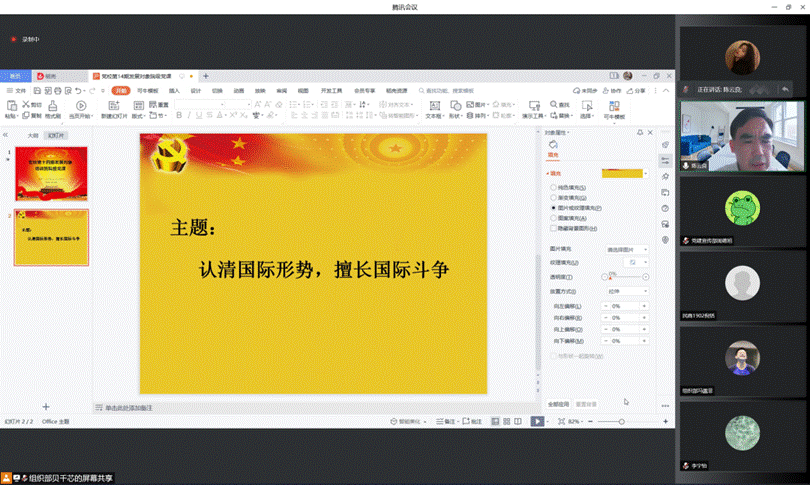Image resolution: width=810 pixels, height=485 pixels.
Task: Click the Cut (剪切) scissors icon
Action: pos(25,104)
